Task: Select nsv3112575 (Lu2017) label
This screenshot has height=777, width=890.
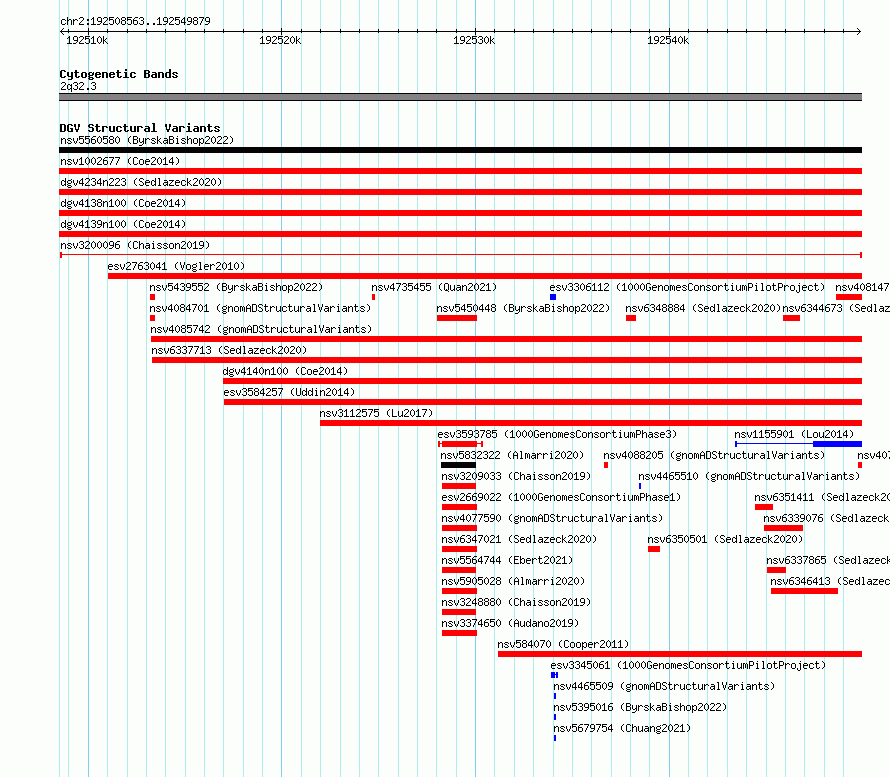Action: (376, 413)
